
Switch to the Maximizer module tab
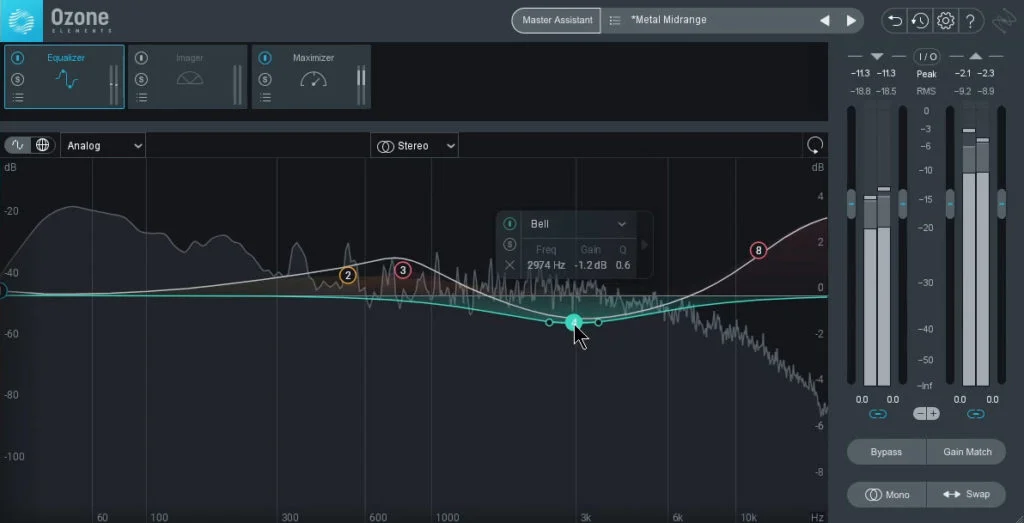[x=311, y=76]
